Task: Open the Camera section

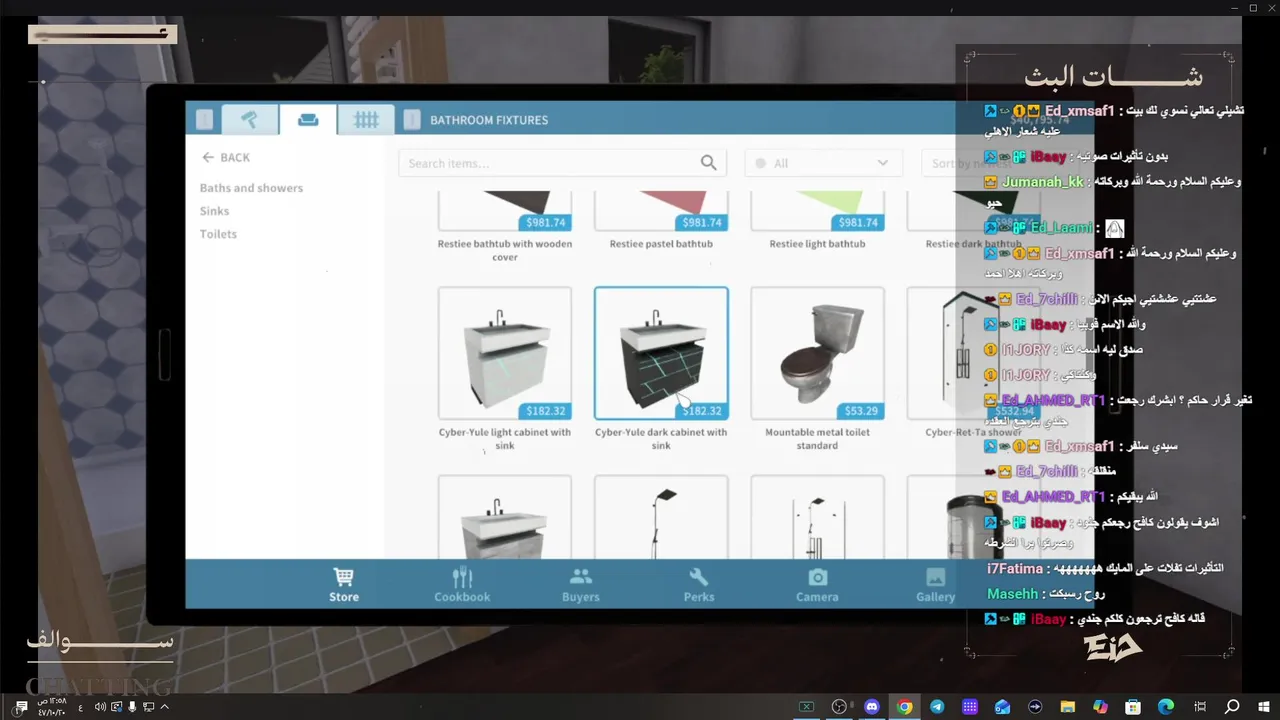Action: pyautogui.click(x=817, y=584)
